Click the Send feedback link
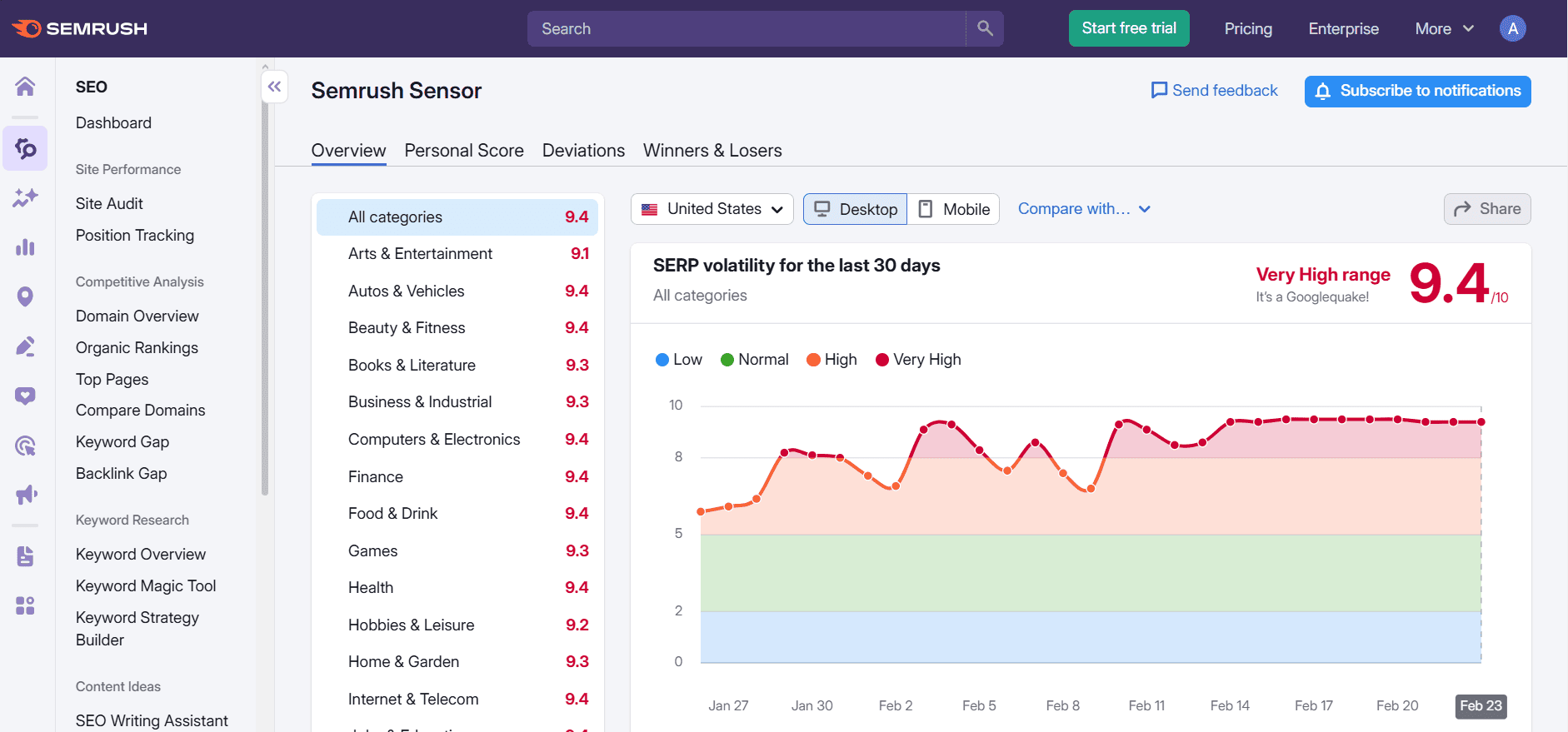 [1214, 91]
